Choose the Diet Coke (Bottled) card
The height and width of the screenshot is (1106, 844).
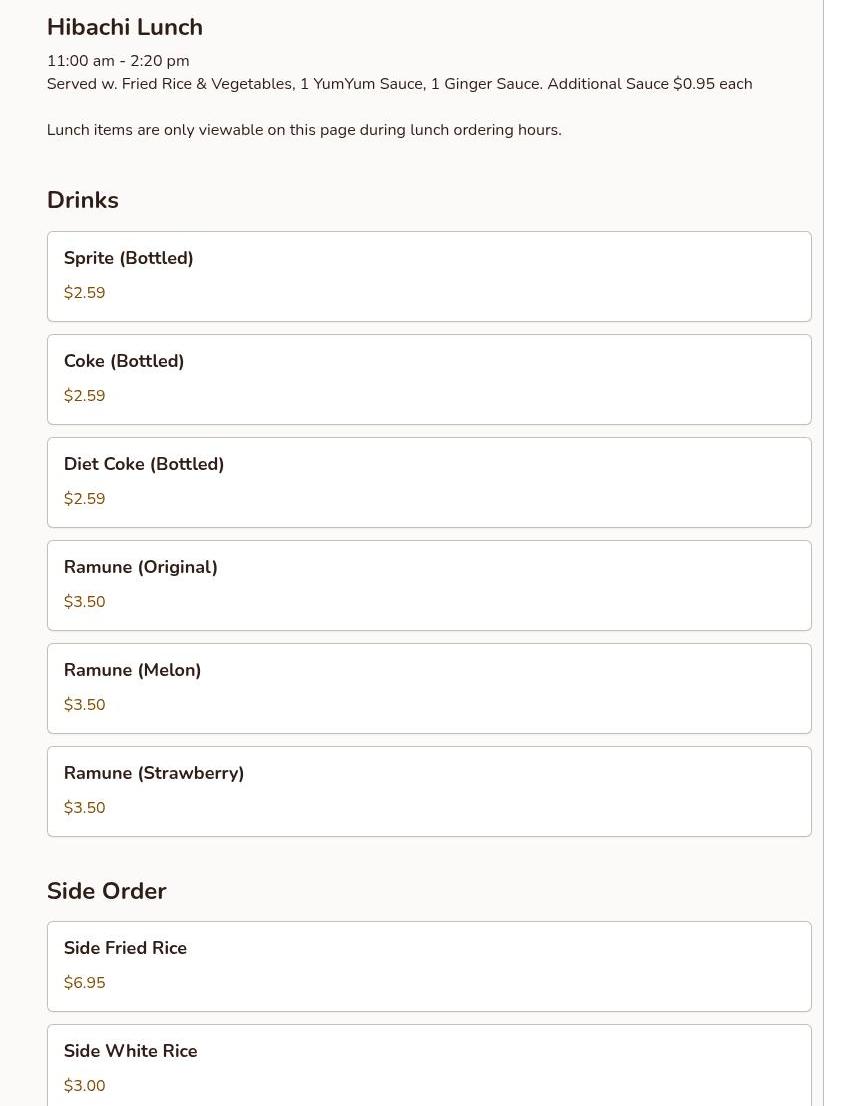coord(429,482)
